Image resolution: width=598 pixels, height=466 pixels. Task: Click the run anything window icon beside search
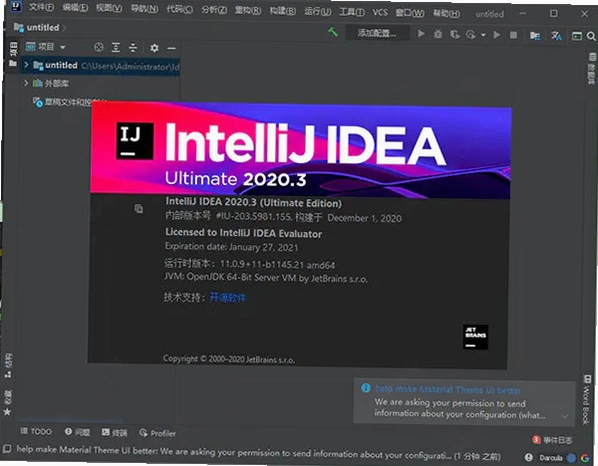coord(577,36)
